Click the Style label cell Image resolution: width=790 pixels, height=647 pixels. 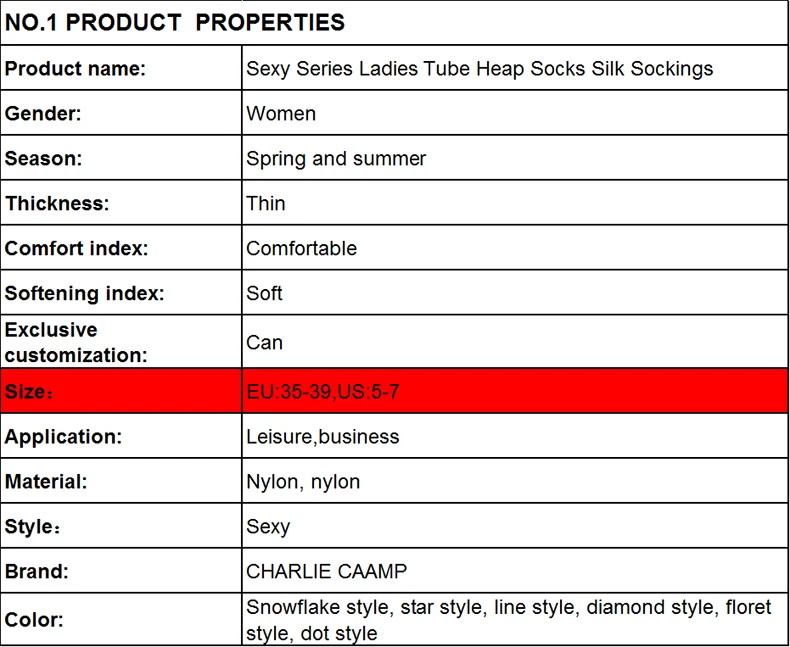(121, 526)
